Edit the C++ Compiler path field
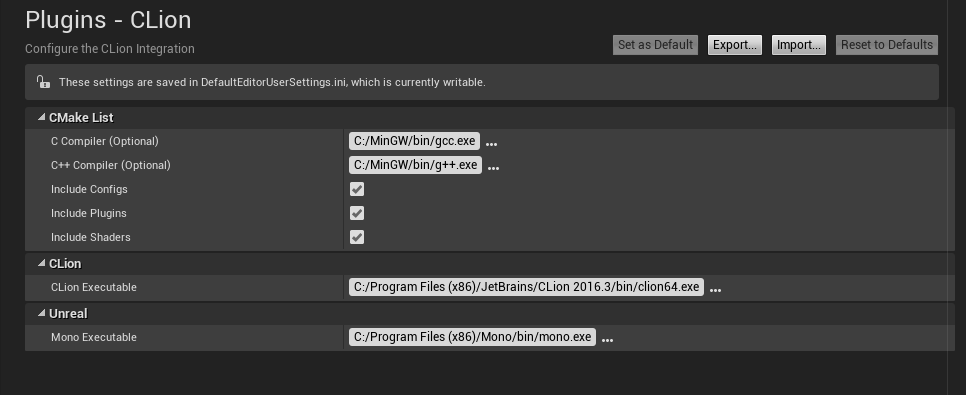 [x=415, y=165]
